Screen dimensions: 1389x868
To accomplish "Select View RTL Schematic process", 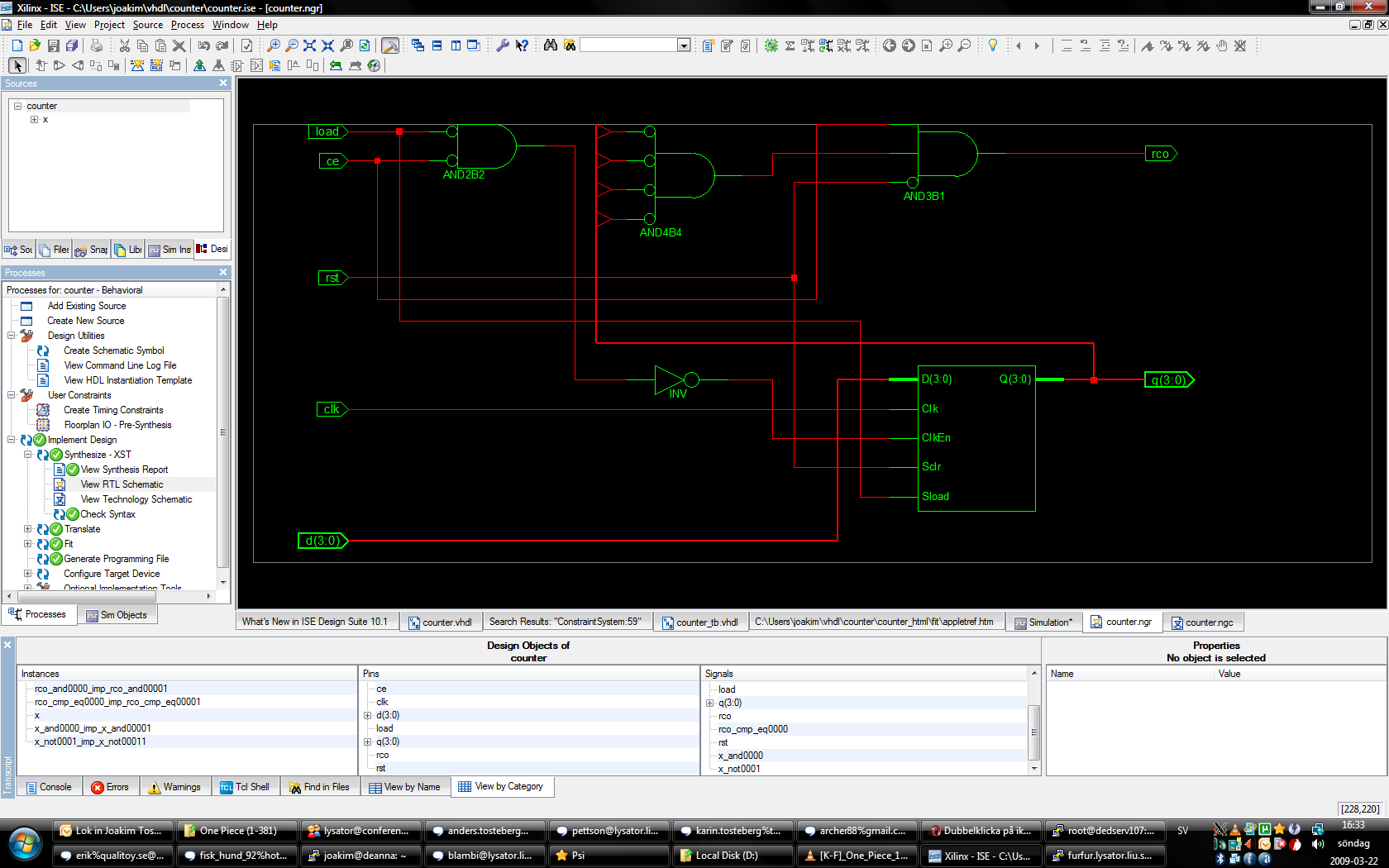I will [122, 484].
